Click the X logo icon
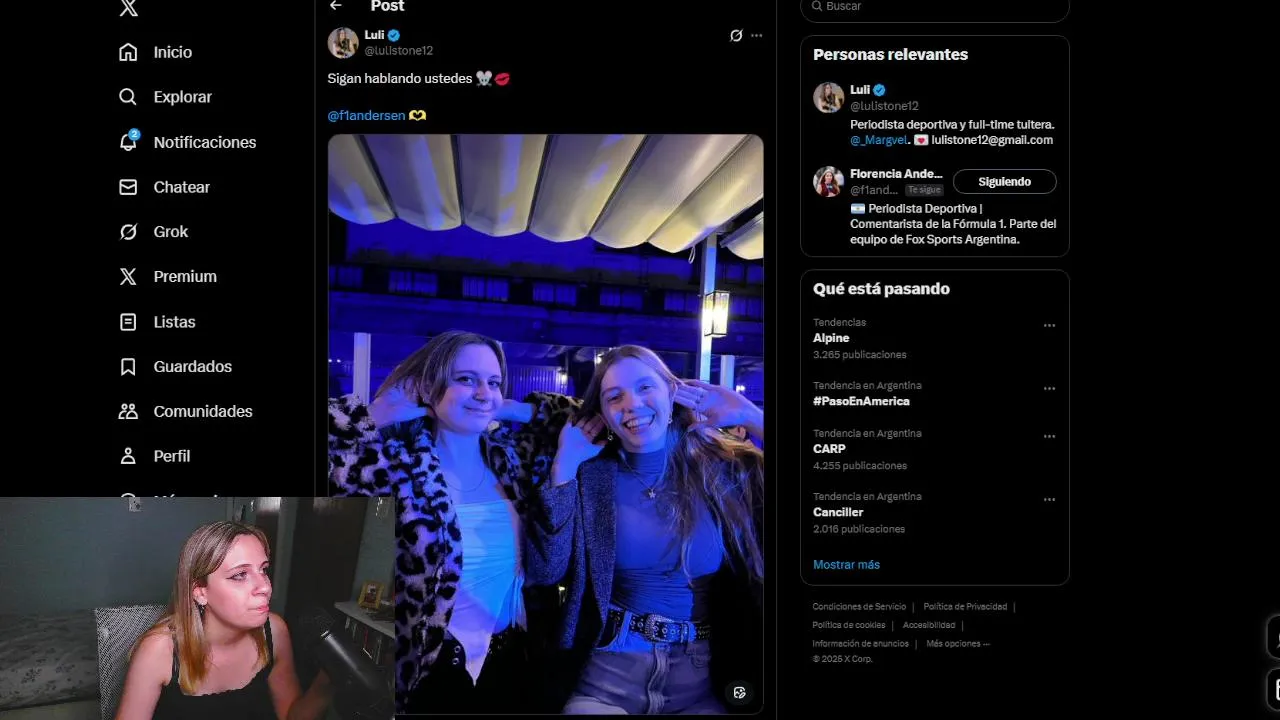1280x720 pixels. [128, 8]
